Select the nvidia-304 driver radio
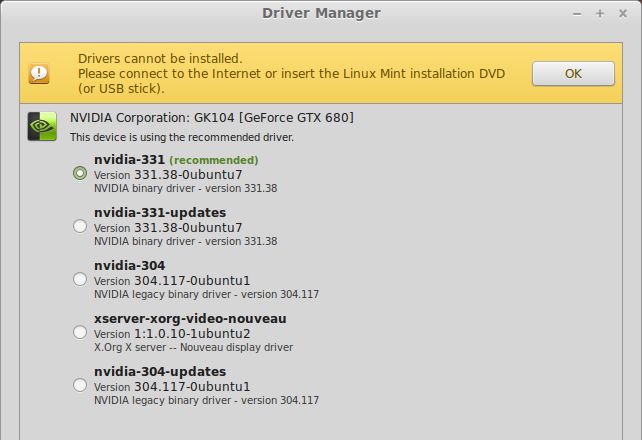The height and width of the screenshot is (440, 642). click(x=80, y=279)
